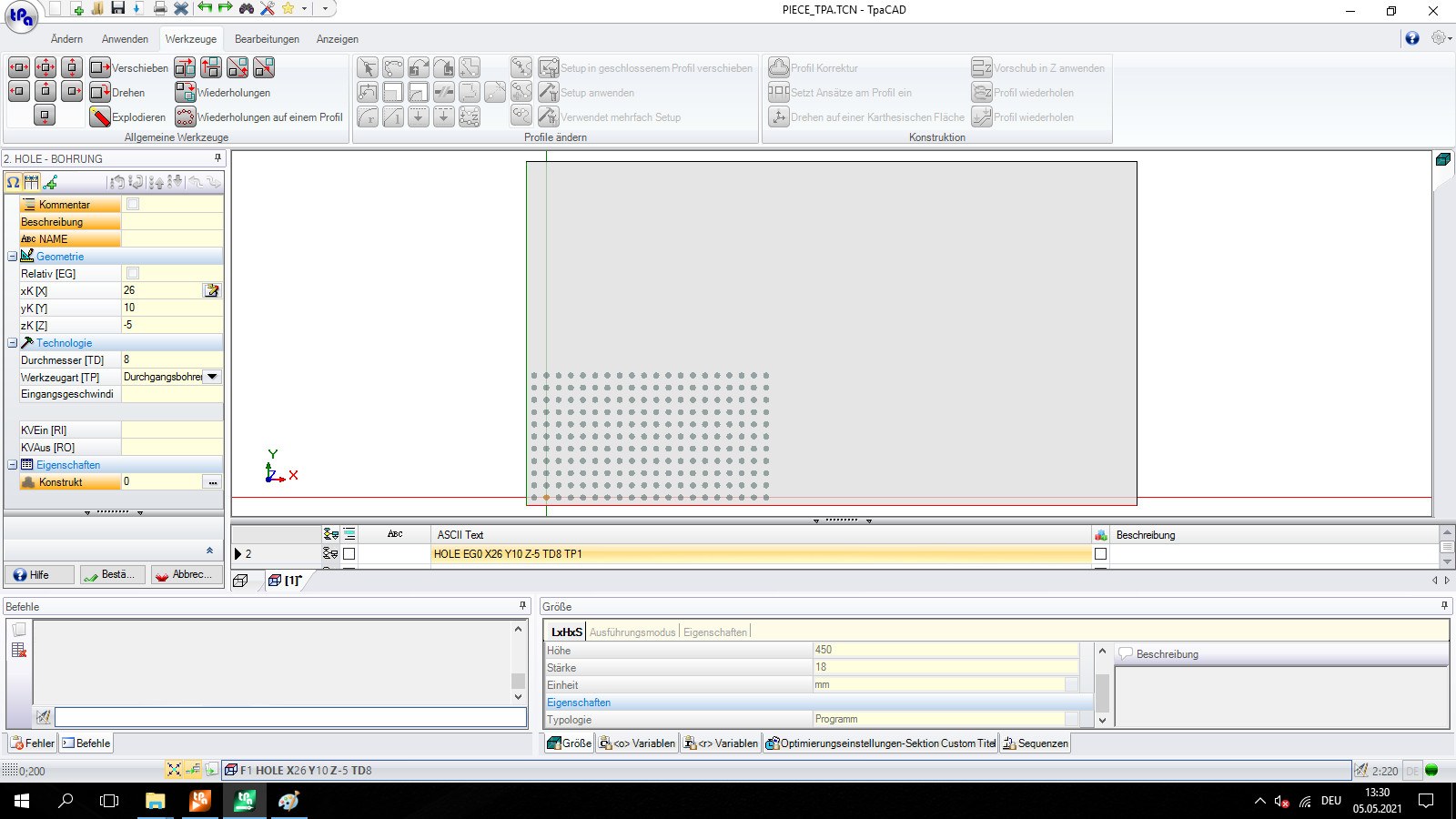Click the save disk icon in quick toolbar
Screen dimensions: 1456x819
[117, 8]
